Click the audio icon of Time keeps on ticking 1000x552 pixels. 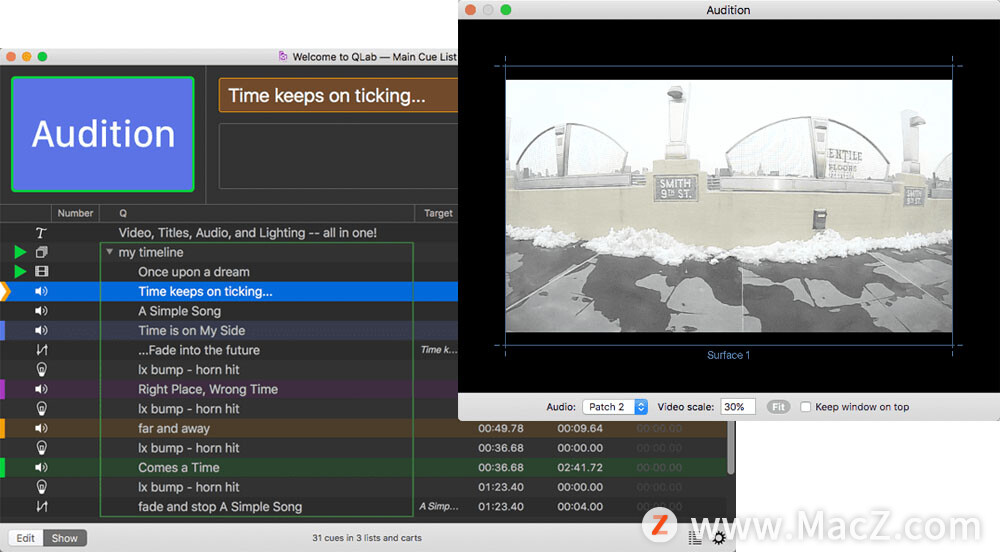41,291
